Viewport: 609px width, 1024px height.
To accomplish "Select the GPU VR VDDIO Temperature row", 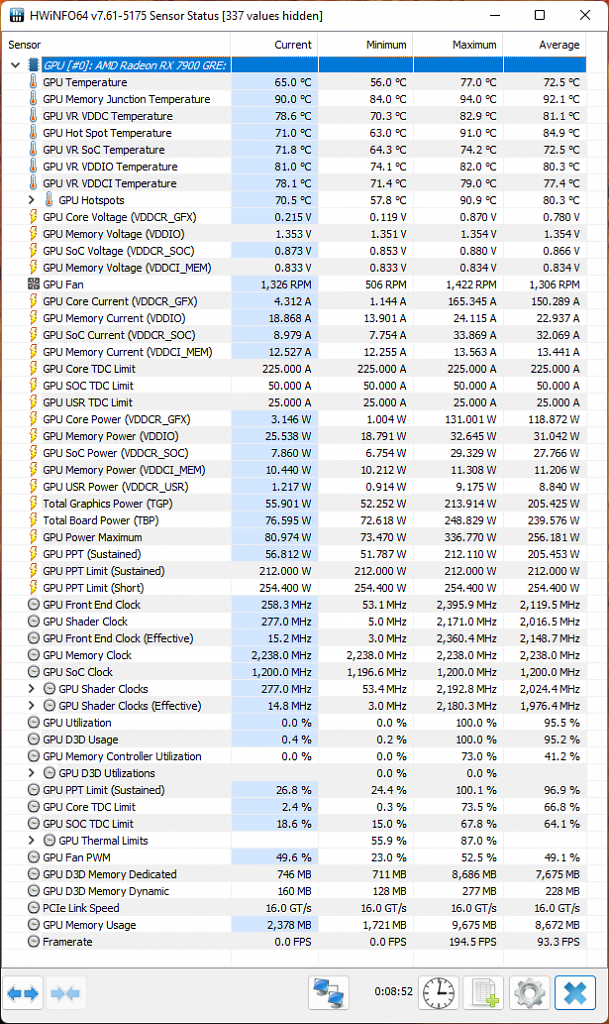I will (294, 167).
